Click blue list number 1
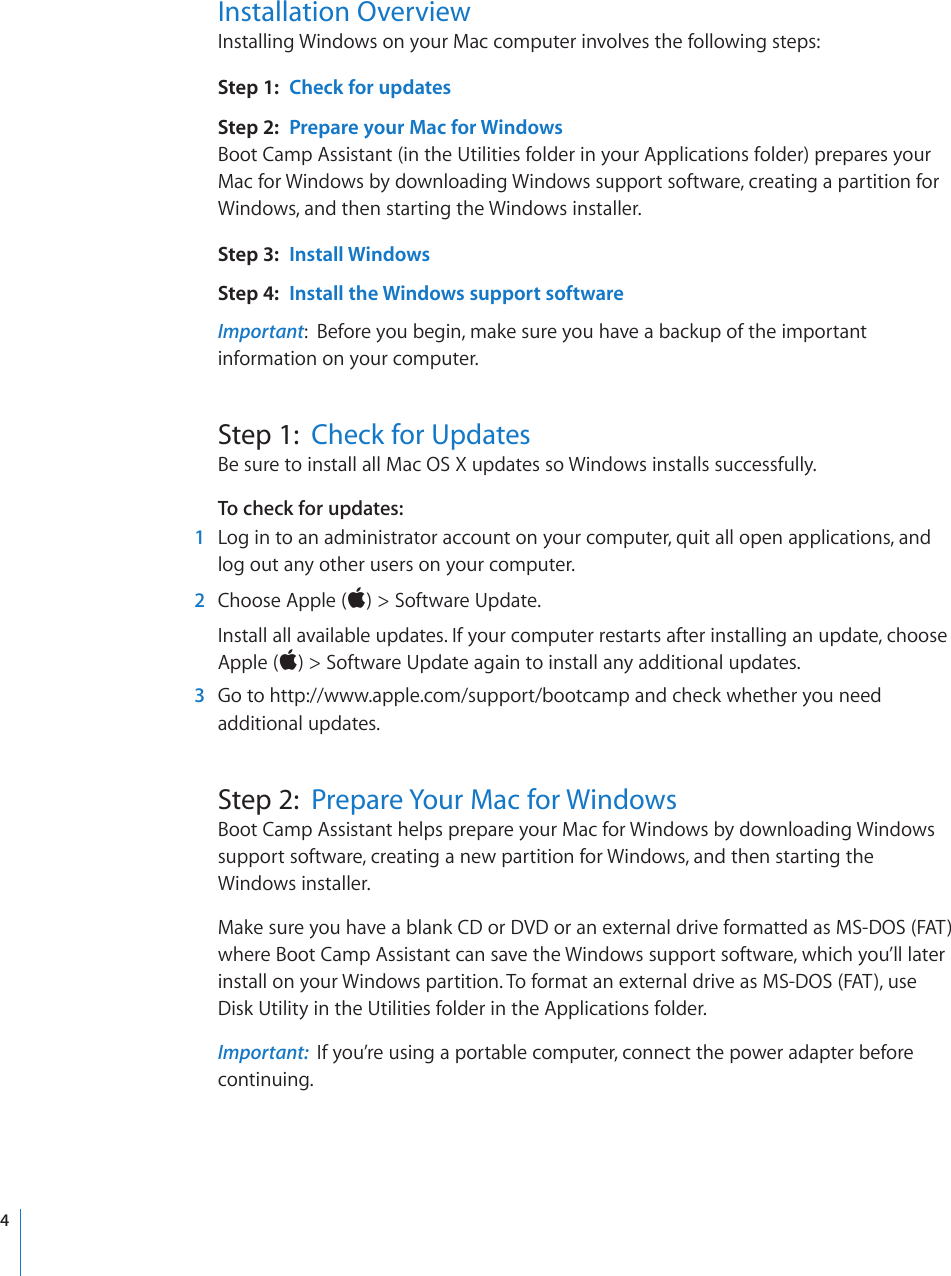This screenshot has height=1276, width=951. (x=200, y=538)
